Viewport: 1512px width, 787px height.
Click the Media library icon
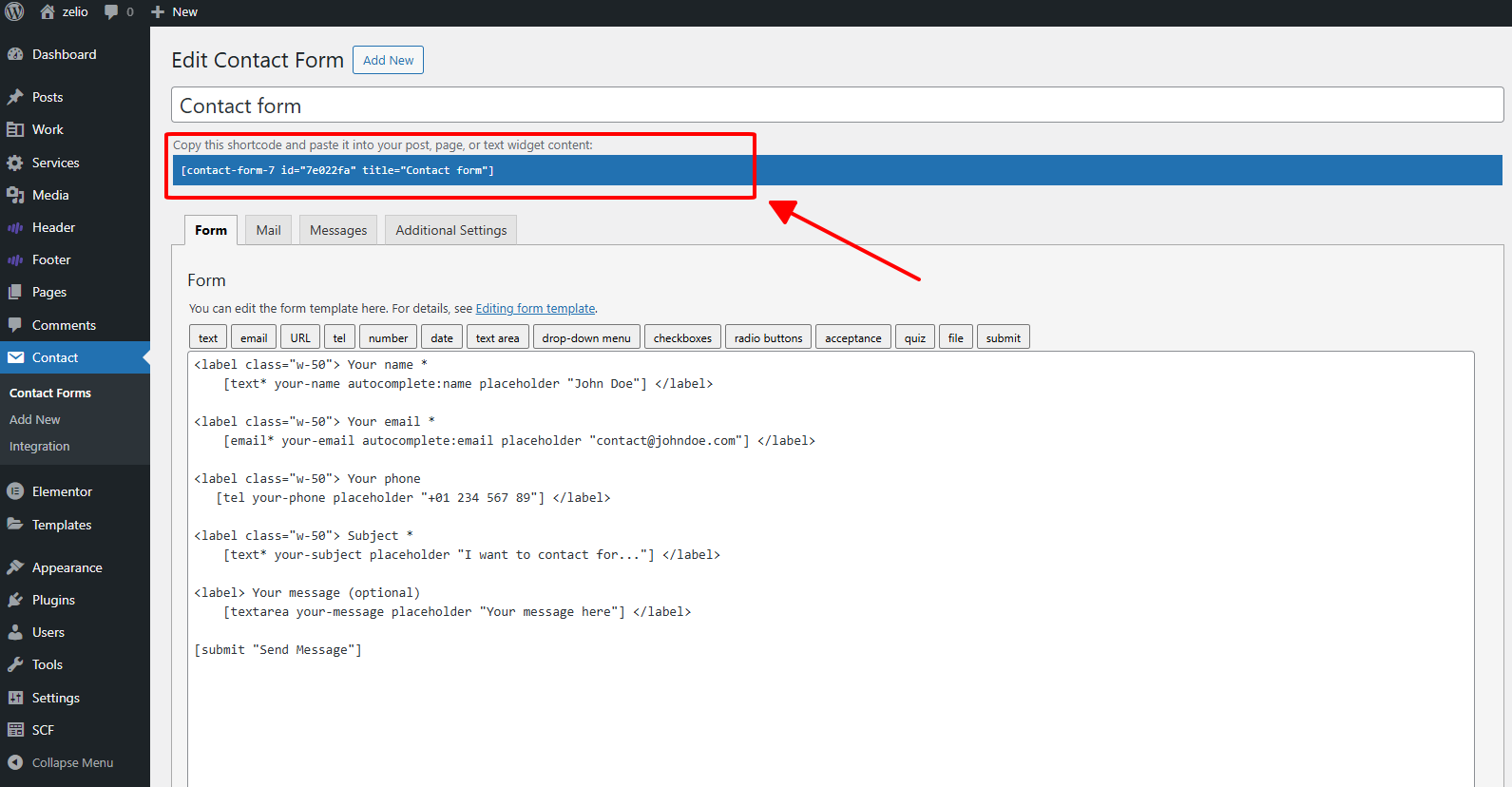pos(15,195)
